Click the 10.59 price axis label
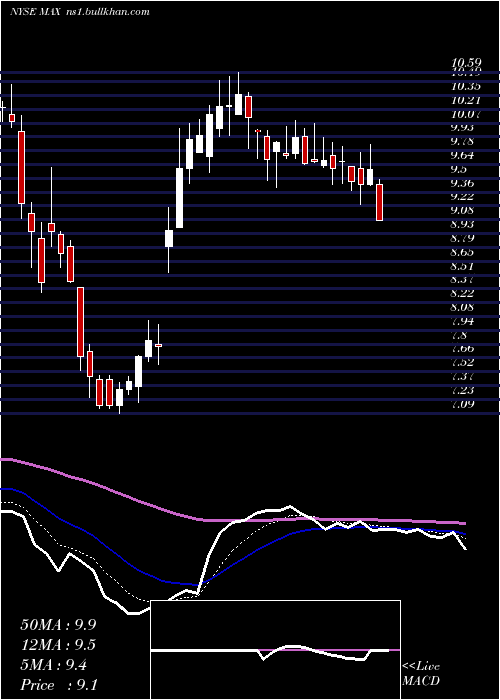Viewport: 500px width, 700px height. point(467,64)
